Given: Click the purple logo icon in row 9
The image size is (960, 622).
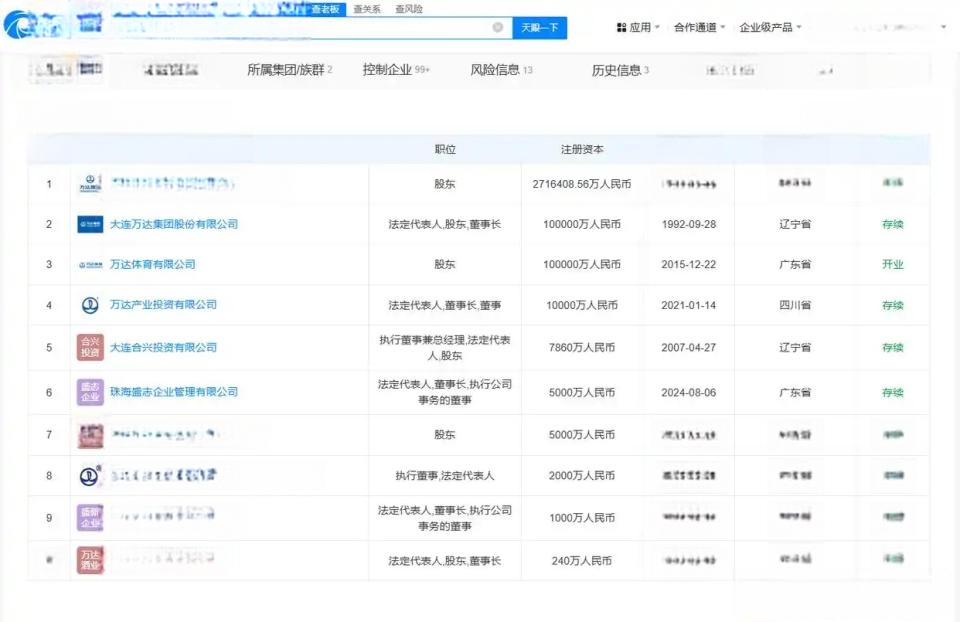Looking at the screenshot, I should coord(90,518).
